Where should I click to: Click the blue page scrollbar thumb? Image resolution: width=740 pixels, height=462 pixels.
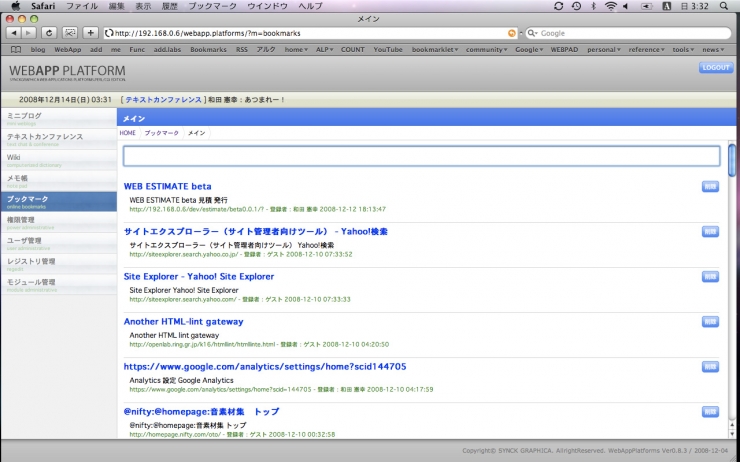tap(732, 160)
